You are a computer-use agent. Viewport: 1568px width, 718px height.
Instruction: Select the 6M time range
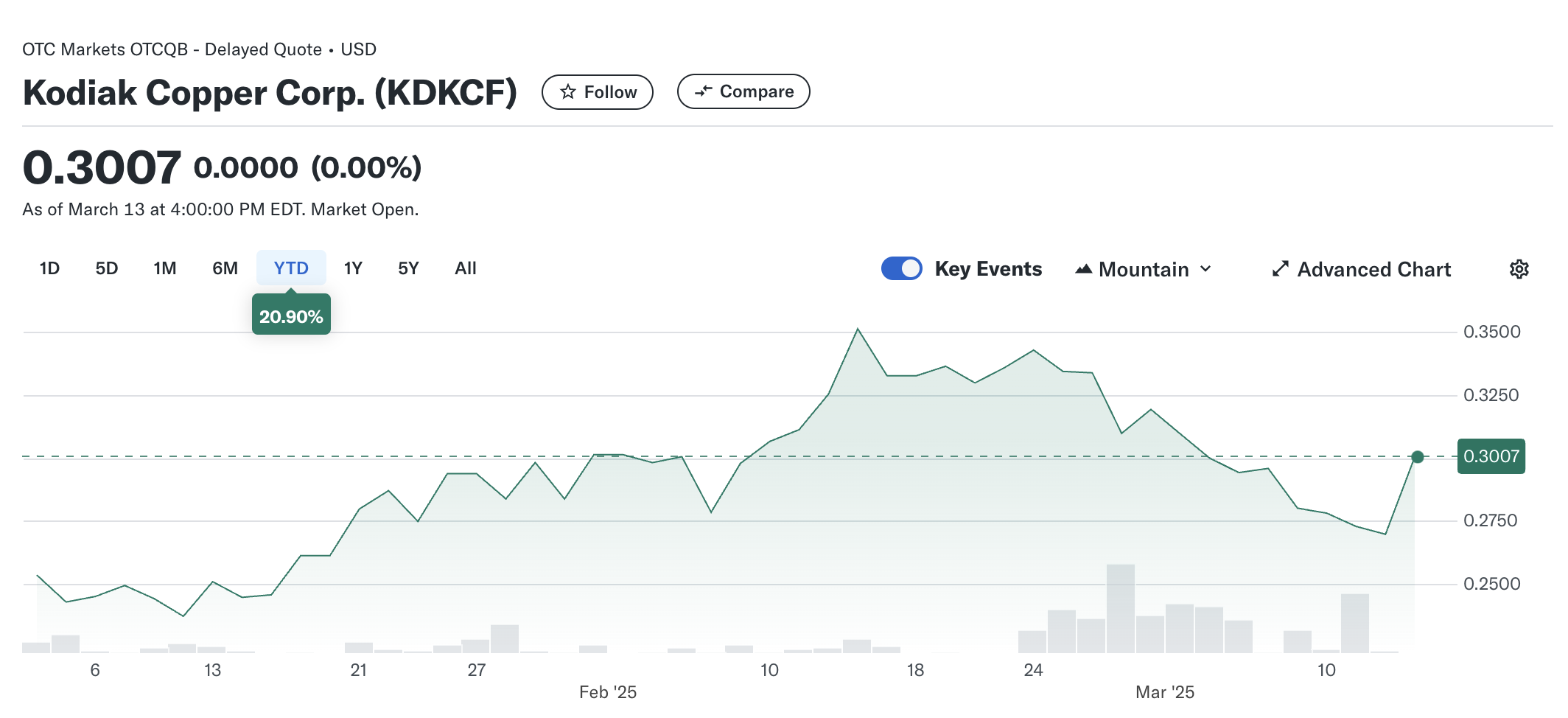pos(225,268)
